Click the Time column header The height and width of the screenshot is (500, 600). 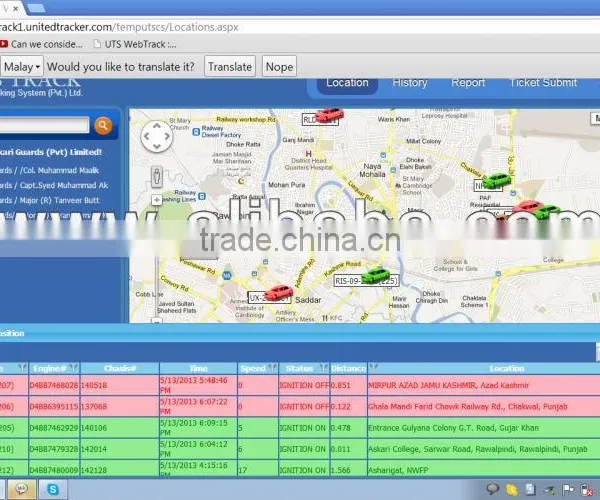(x=198, y=368)
